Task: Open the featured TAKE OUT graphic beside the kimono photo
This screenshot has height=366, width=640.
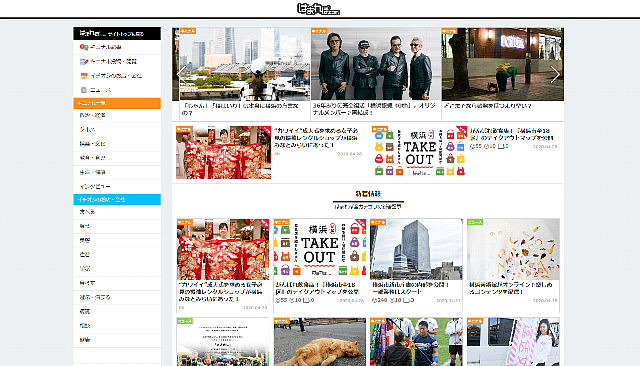Action: coord(419,152)
